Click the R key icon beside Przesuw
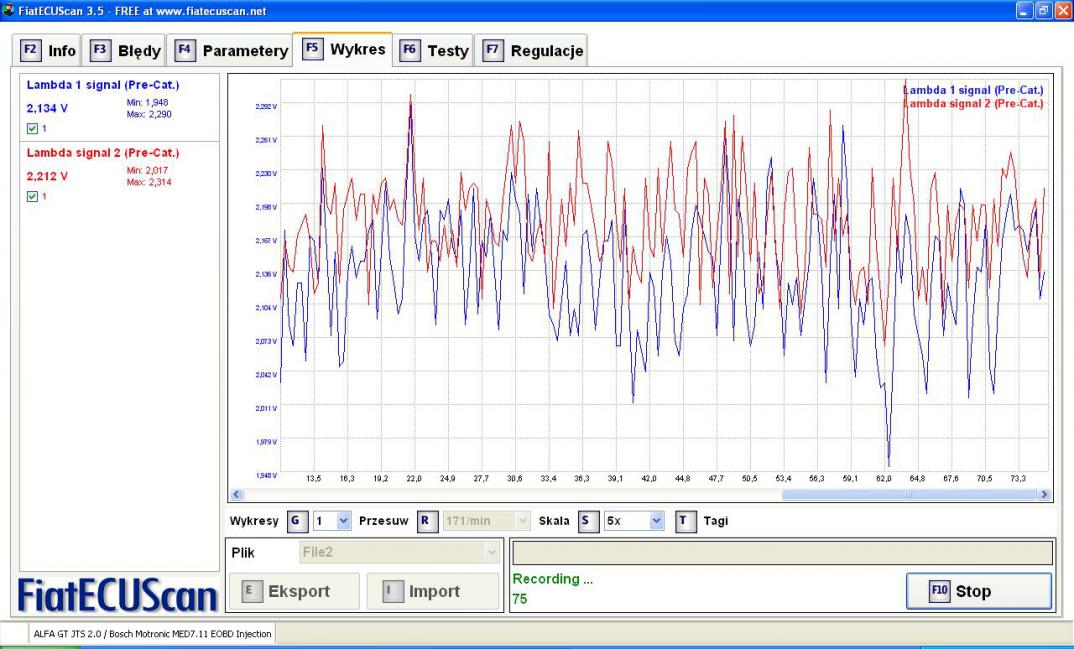The height and width of the screenshot is (649, 1074). (x=424, y=521)
